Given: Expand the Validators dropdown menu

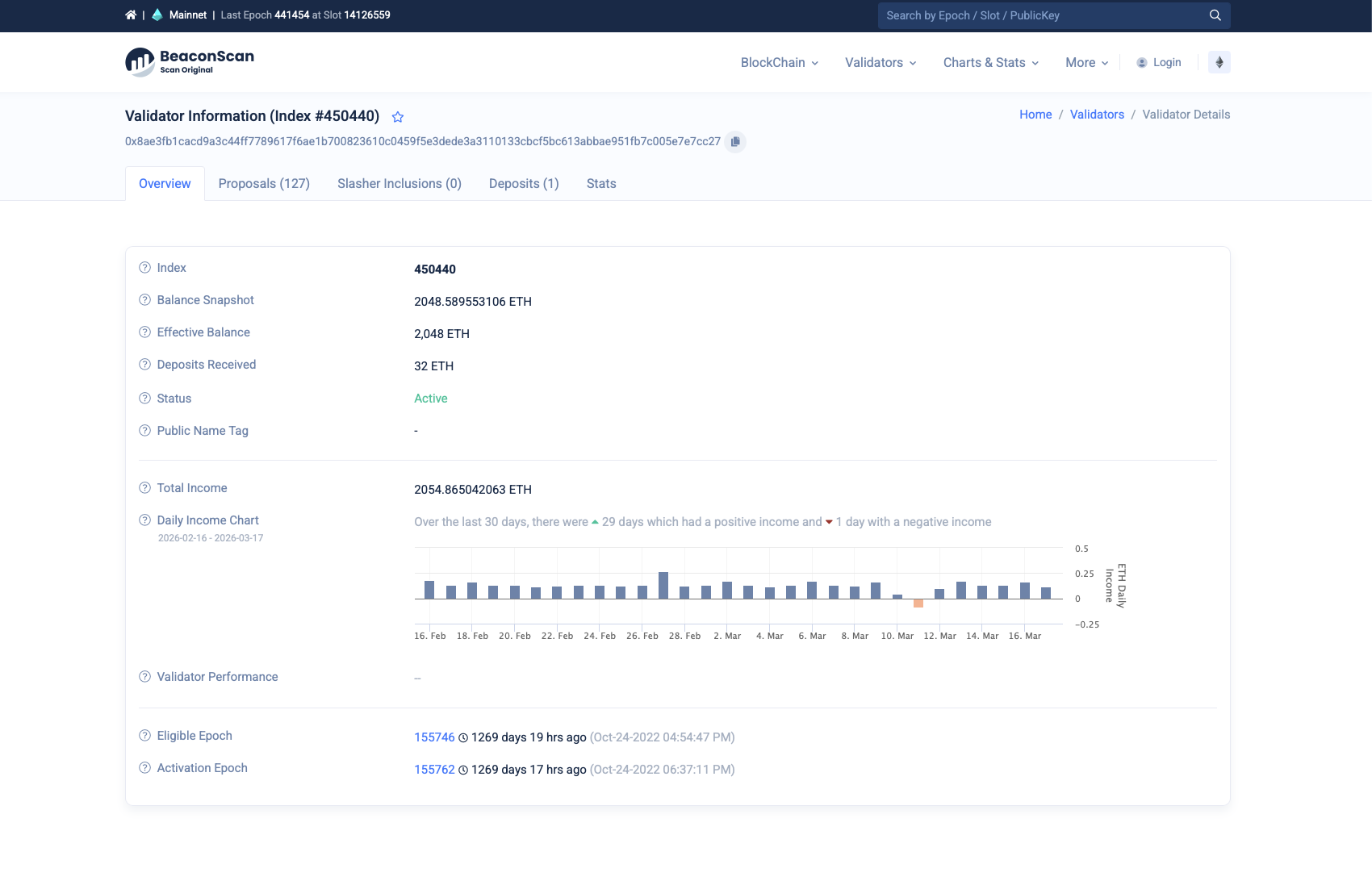Looking at the screenshot, I should pos(881,63).
